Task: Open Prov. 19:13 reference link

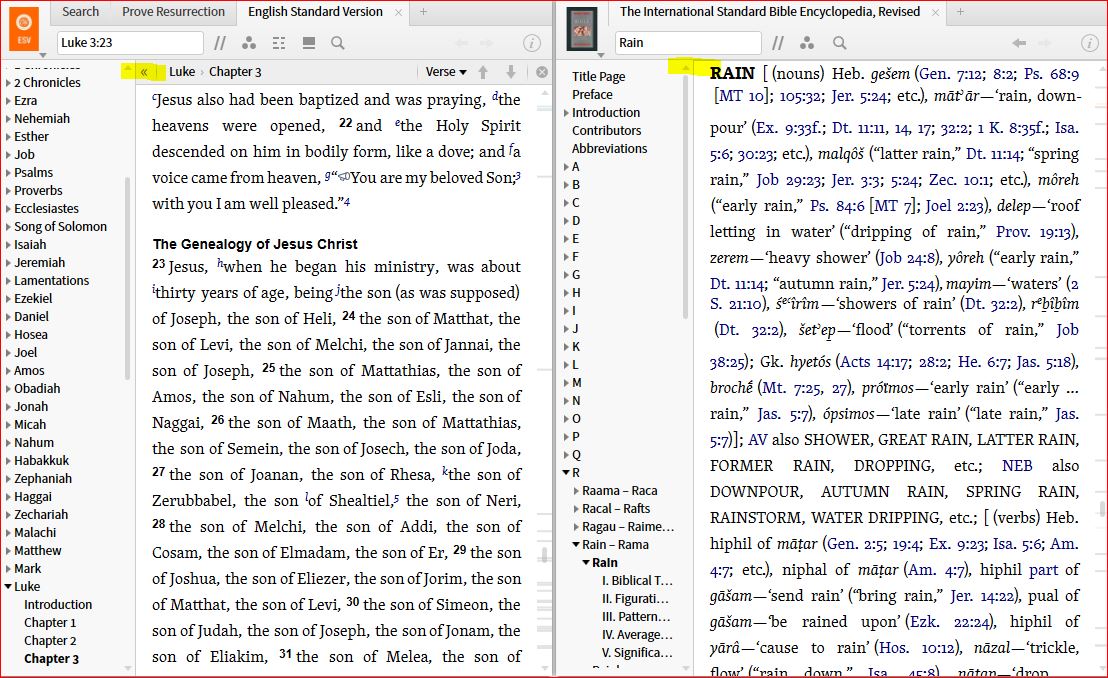Action: [x=1035, y=232]
